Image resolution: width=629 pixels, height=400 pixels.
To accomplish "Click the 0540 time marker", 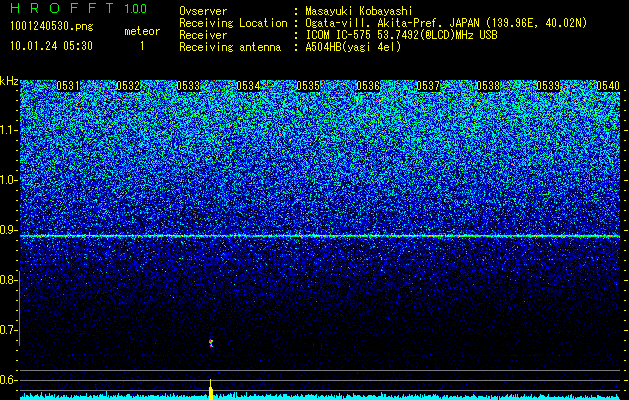I will click(x=608, y=86).
